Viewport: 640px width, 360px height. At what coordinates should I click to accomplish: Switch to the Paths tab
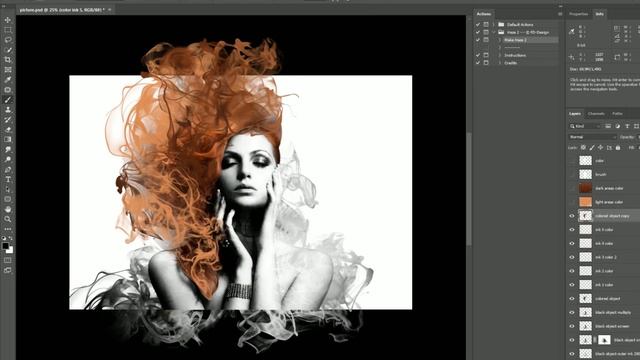point(617,114)
